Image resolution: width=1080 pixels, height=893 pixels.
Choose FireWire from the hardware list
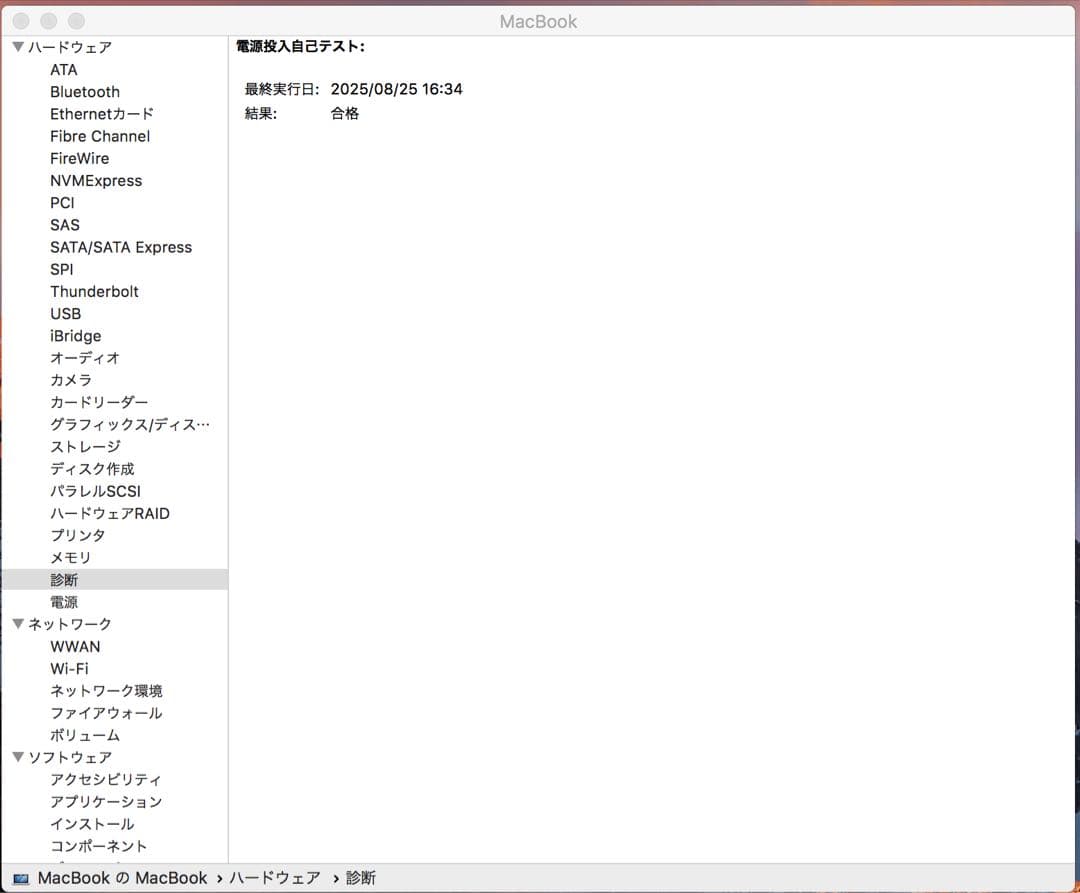pos(79,158)
